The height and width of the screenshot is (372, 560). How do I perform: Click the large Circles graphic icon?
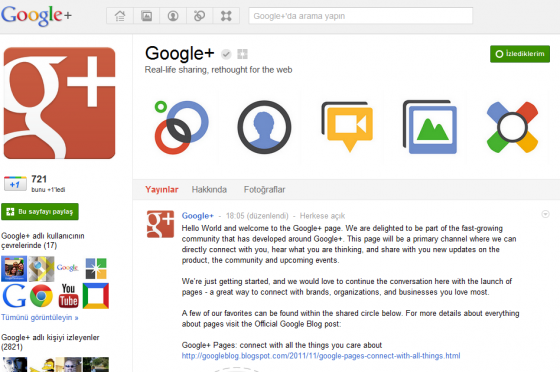pyautogui.click(x=181, y=127)
